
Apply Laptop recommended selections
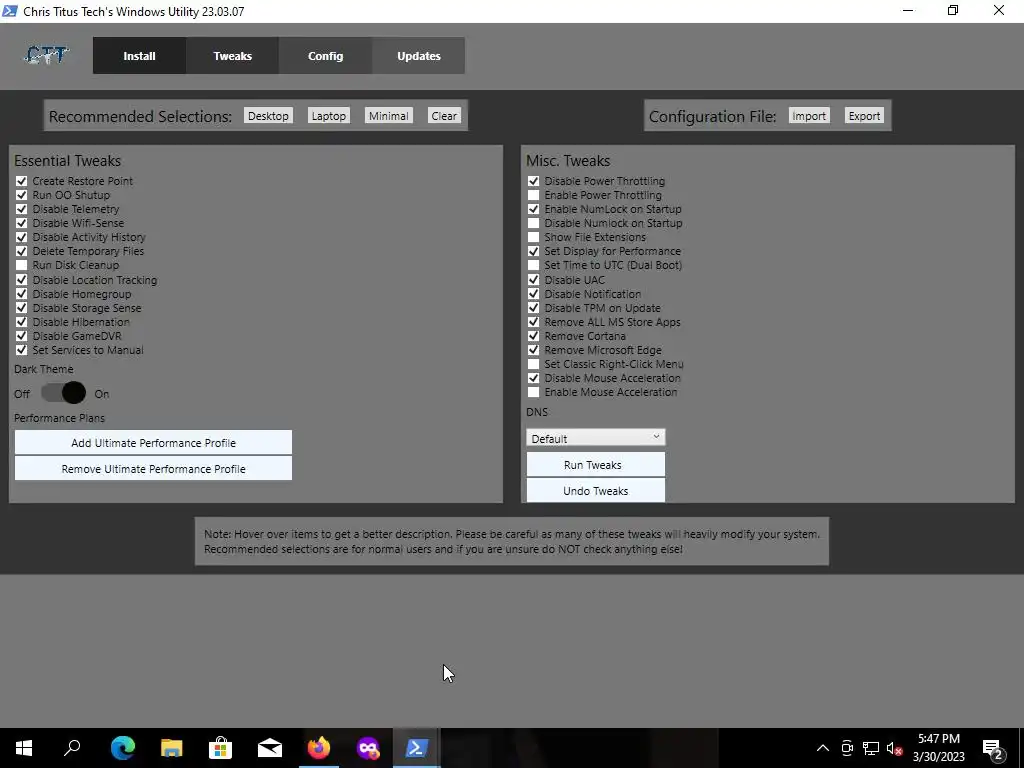pyautogui.click(x=328, y=116)
